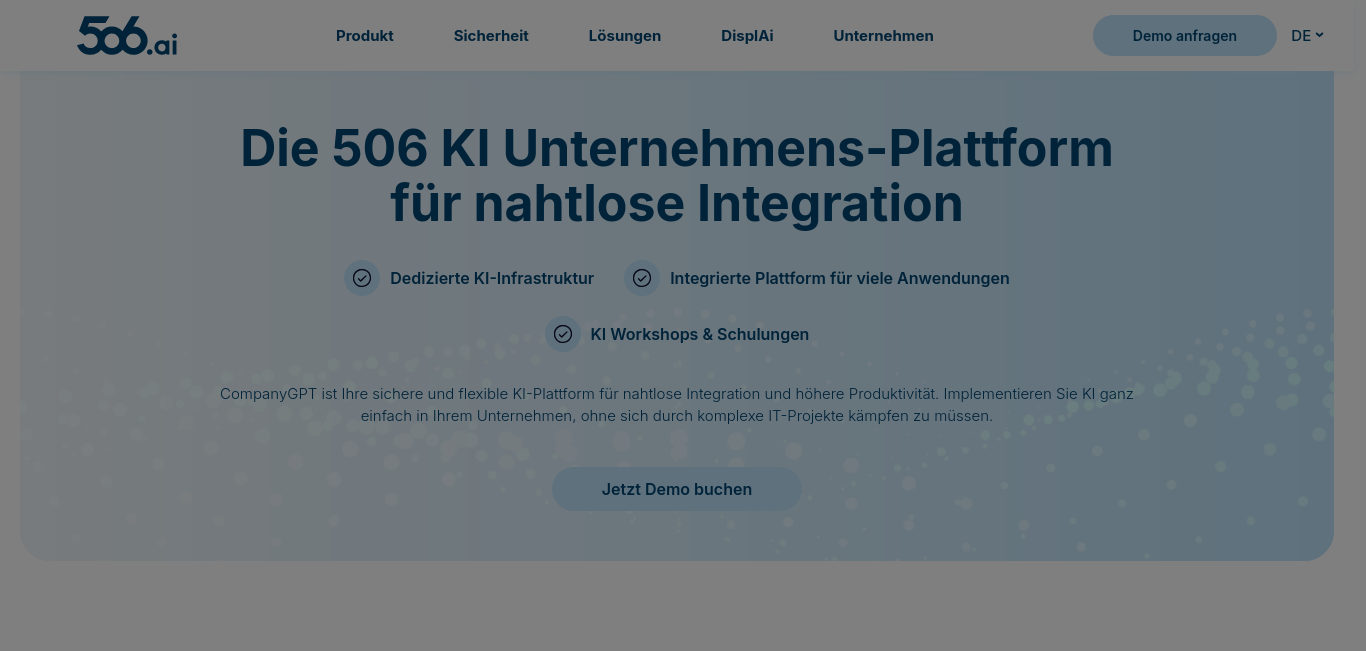1366x651 pixels.
Task: Expand the DE language dropdown
Action: tap(1307, 36)
